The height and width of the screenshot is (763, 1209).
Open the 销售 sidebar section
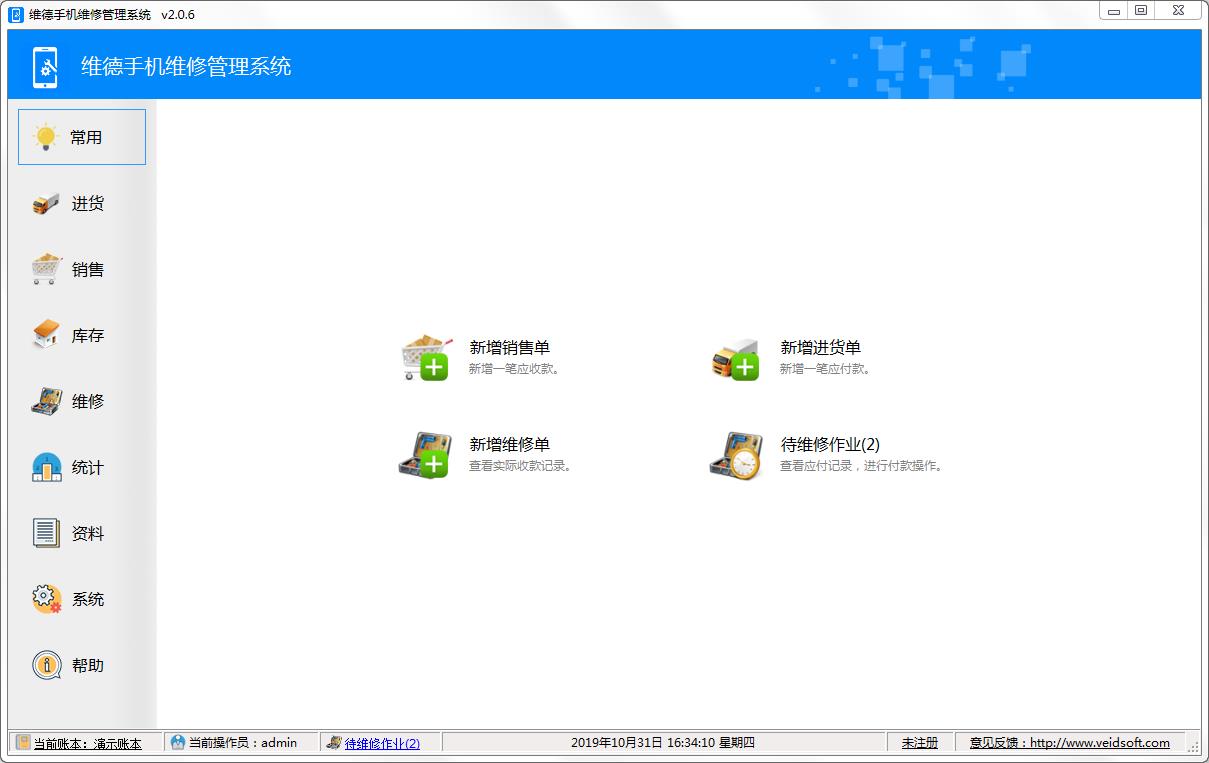[x=82, y=269]
